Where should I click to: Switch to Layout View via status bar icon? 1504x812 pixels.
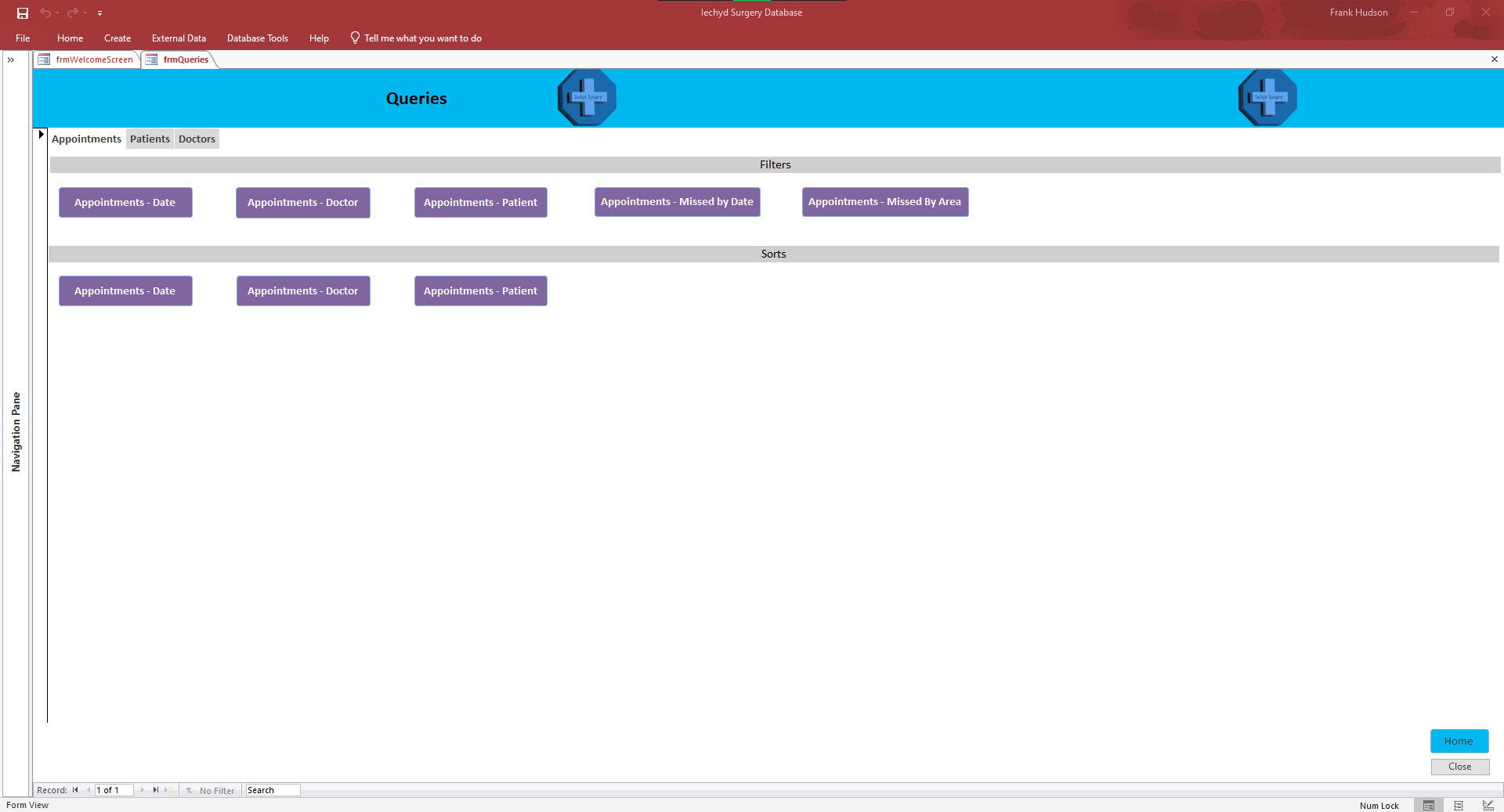[x=1458, y=806]
